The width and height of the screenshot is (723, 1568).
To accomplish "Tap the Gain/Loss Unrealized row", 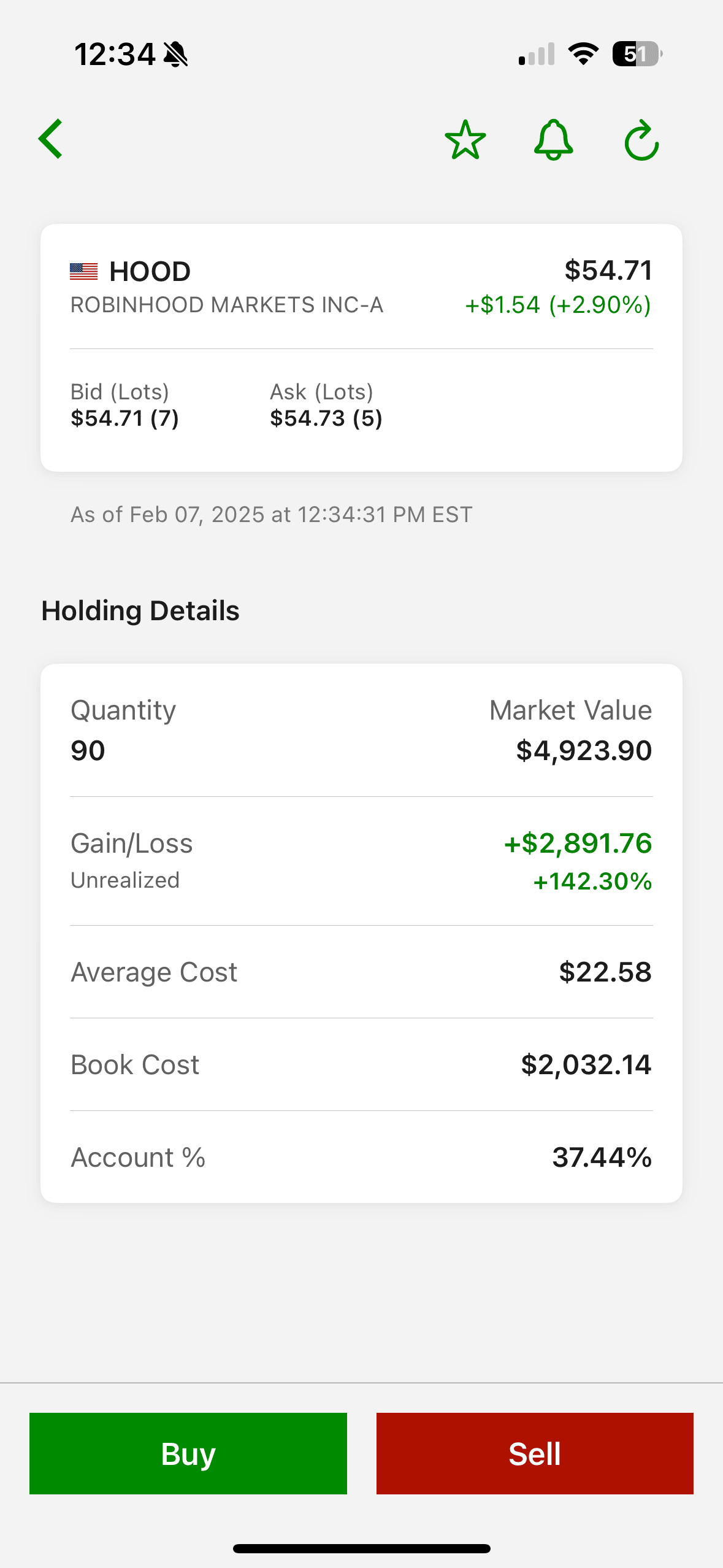I will 361,861.
